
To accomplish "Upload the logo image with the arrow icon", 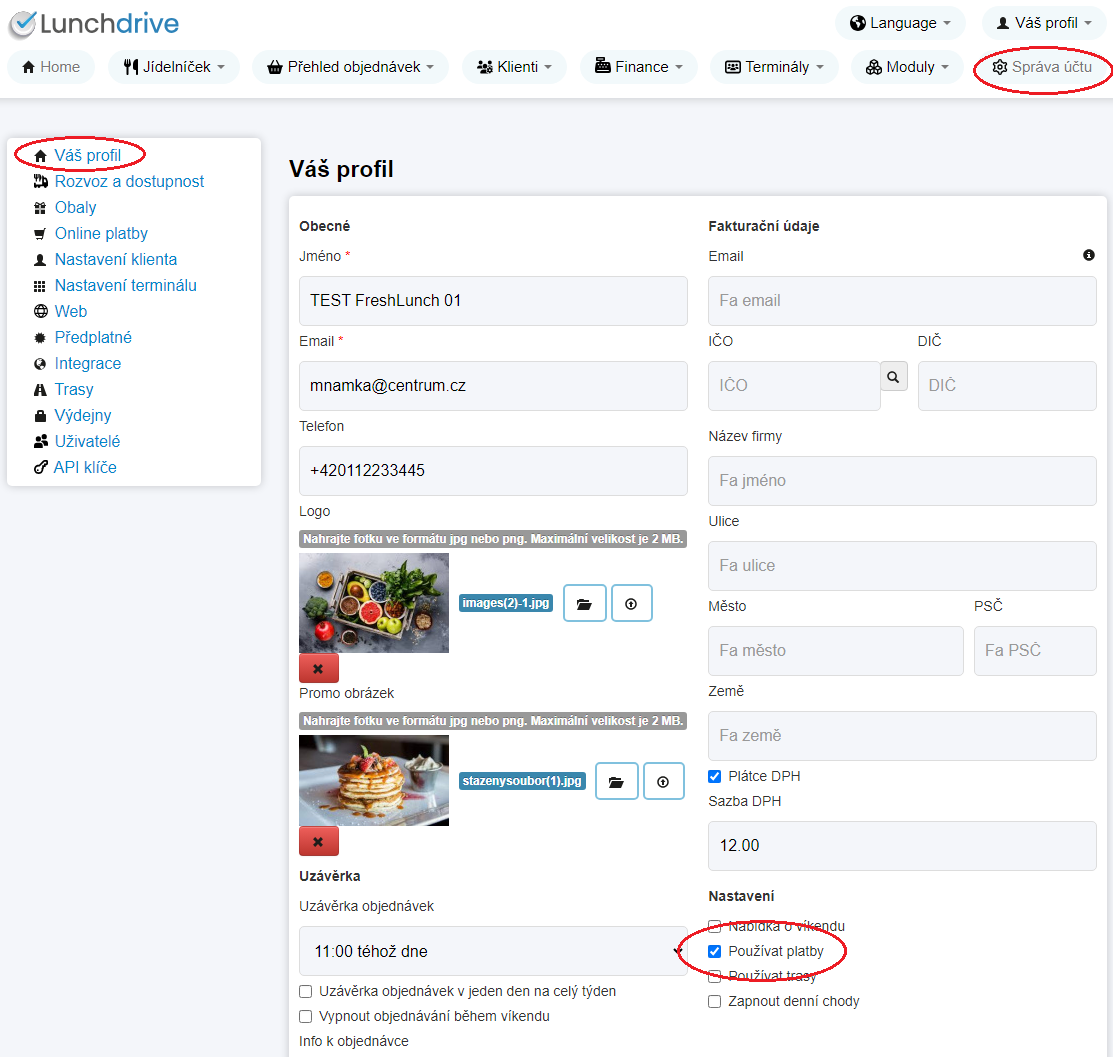I will [x=631, y=603].
